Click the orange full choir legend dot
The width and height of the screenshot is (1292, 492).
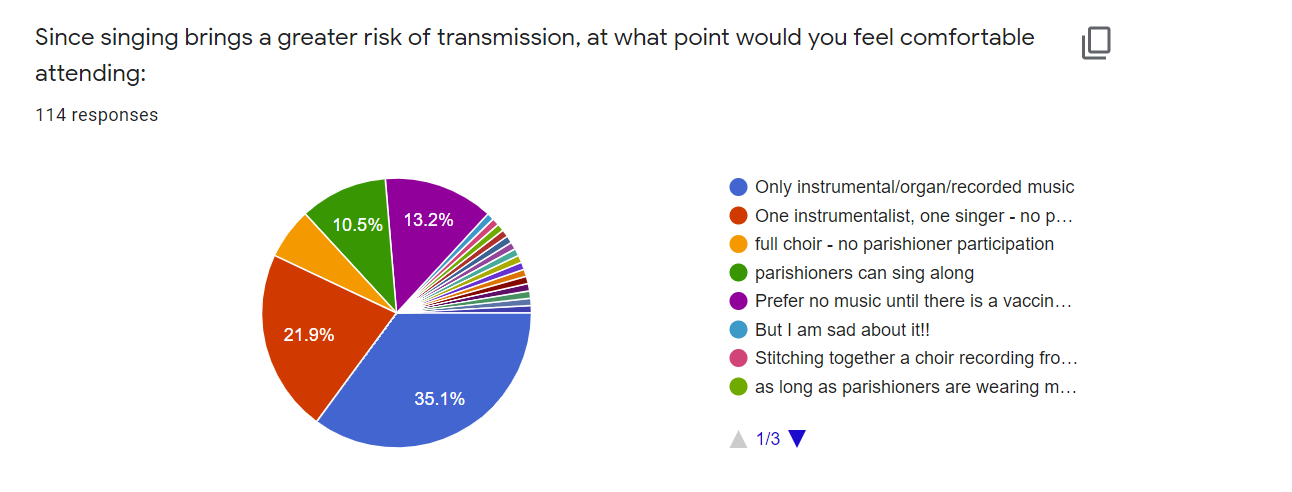[739, 244]
